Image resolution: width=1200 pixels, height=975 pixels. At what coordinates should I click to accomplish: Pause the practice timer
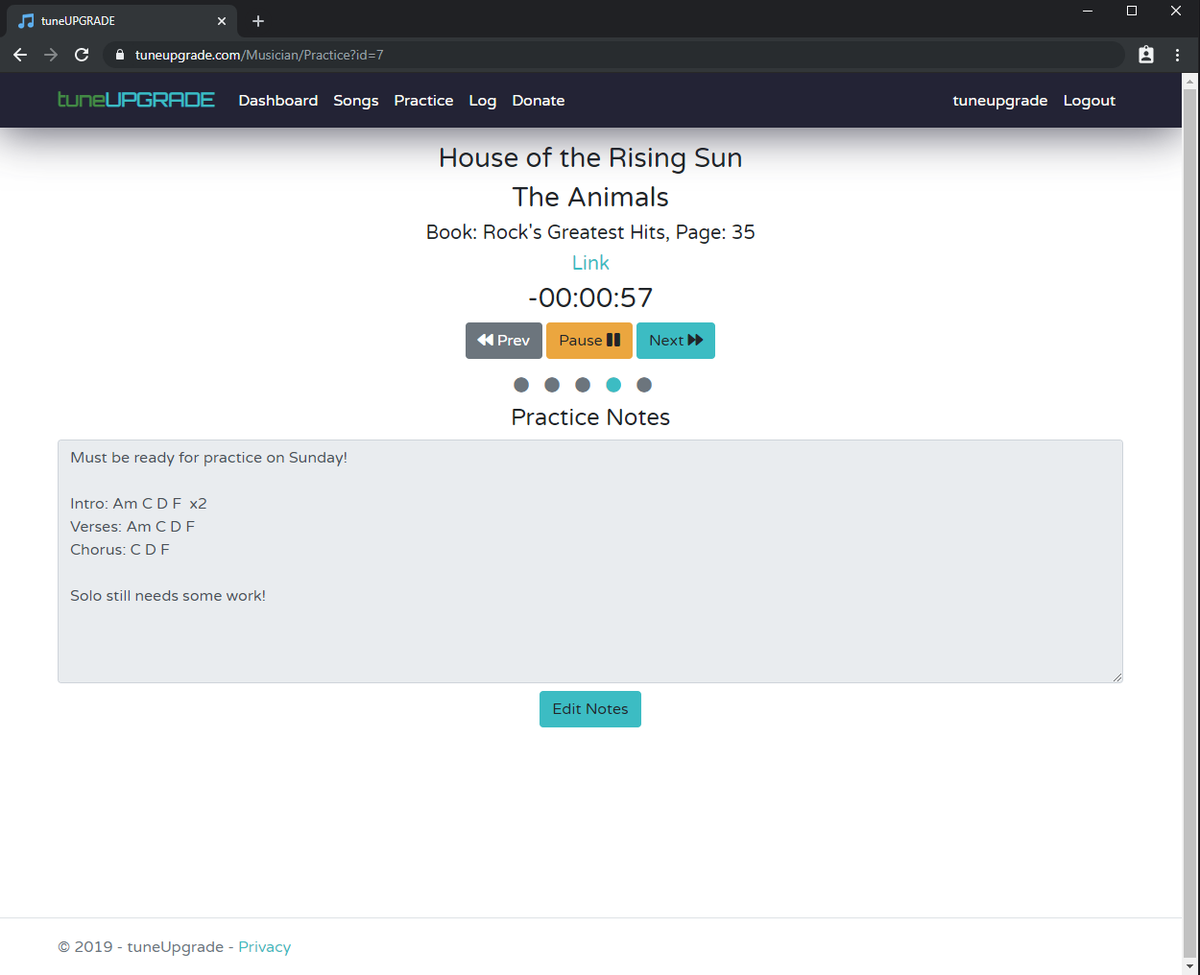click(x=589, y=340)
